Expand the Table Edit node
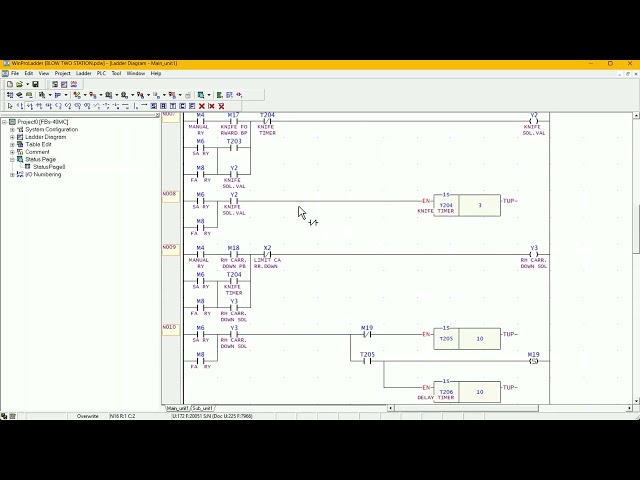640x480 pixels. click(x=12, y=144)
